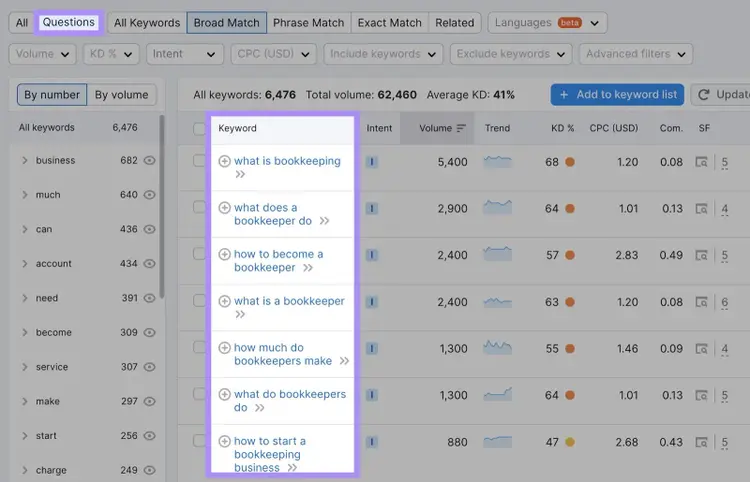
Task: Open the CPC (USD) filter dropdown
Action: [x=274, y=54]
